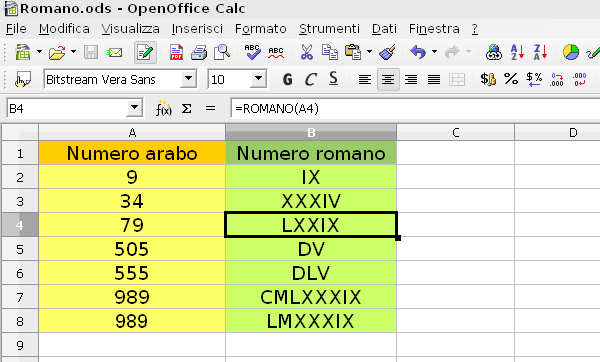The height and width of the screenshot is (362, 600).
Task: Click the Sum sigma button
Action: 186,109
